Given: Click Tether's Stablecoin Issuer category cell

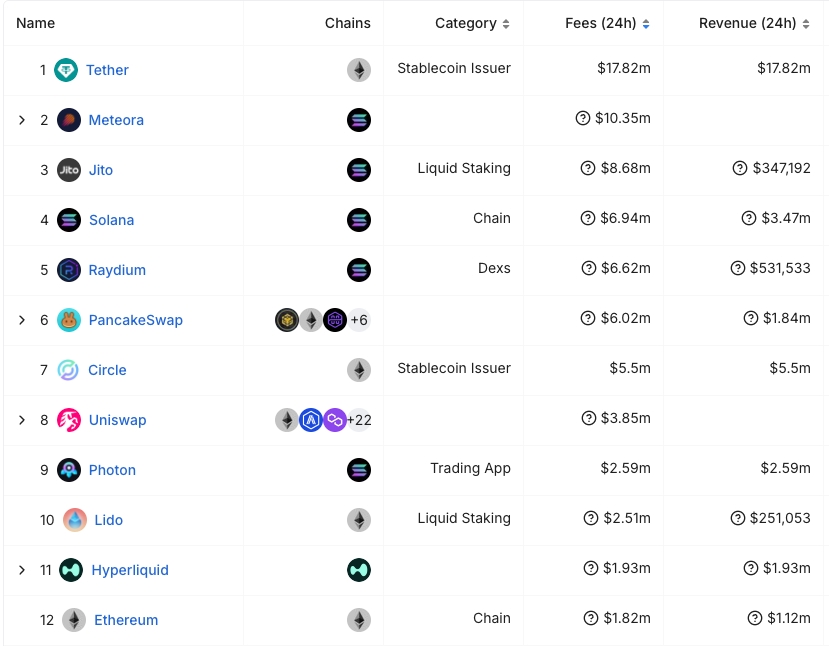Looking at the screenshot, I should pos(454,68).
